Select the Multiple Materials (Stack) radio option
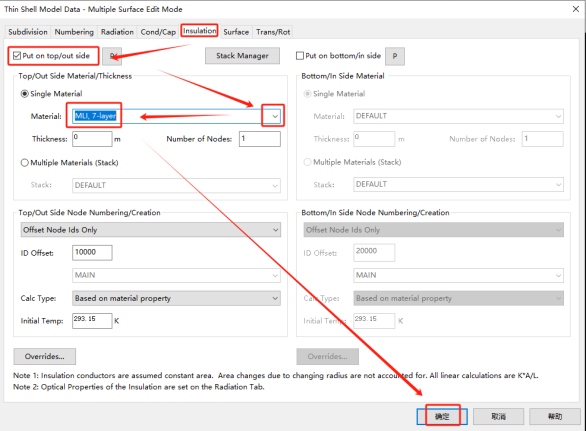Screen dimensions: 586x431 [x=25, y=163]
